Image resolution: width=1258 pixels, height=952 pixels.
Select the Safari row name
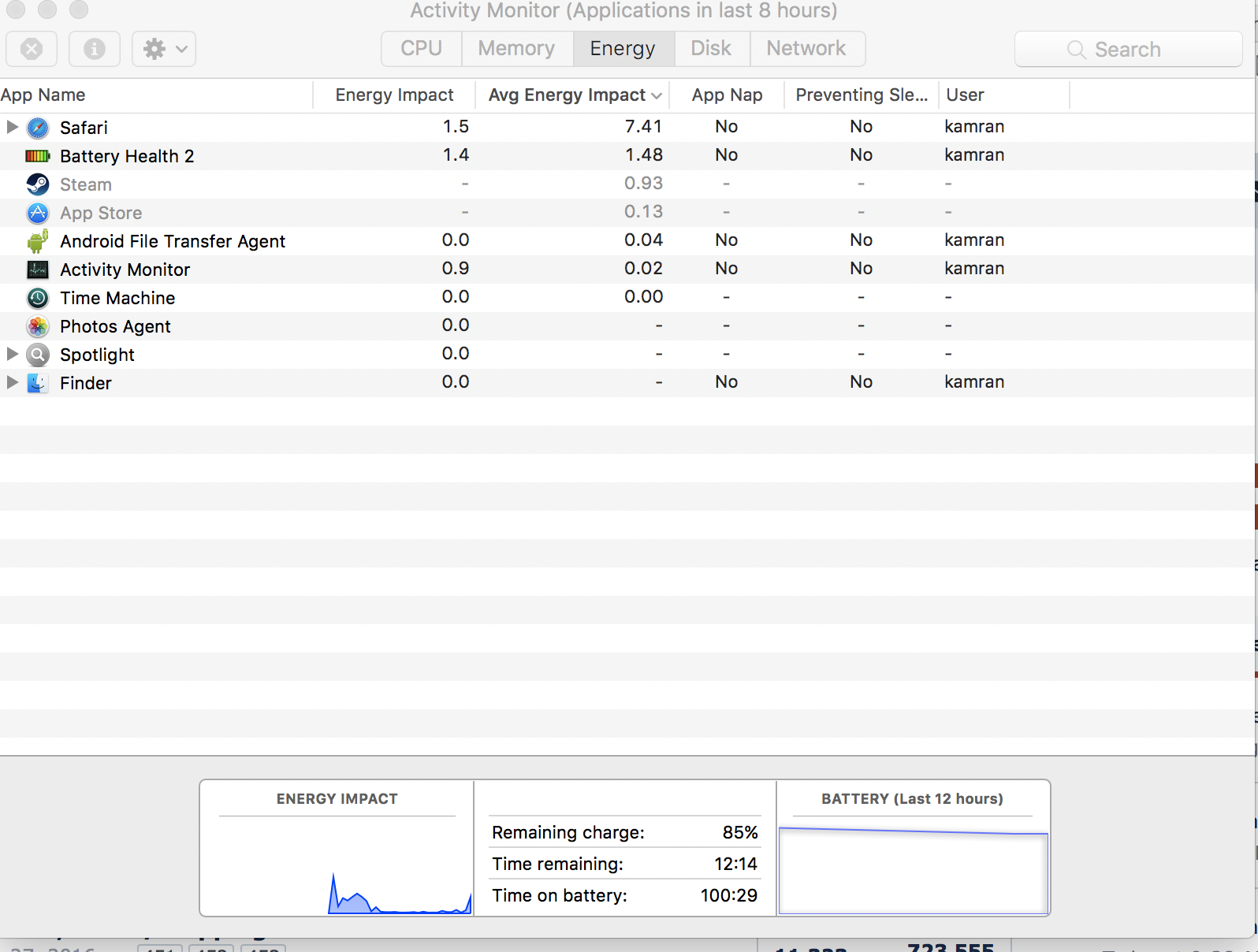(84, 128)
